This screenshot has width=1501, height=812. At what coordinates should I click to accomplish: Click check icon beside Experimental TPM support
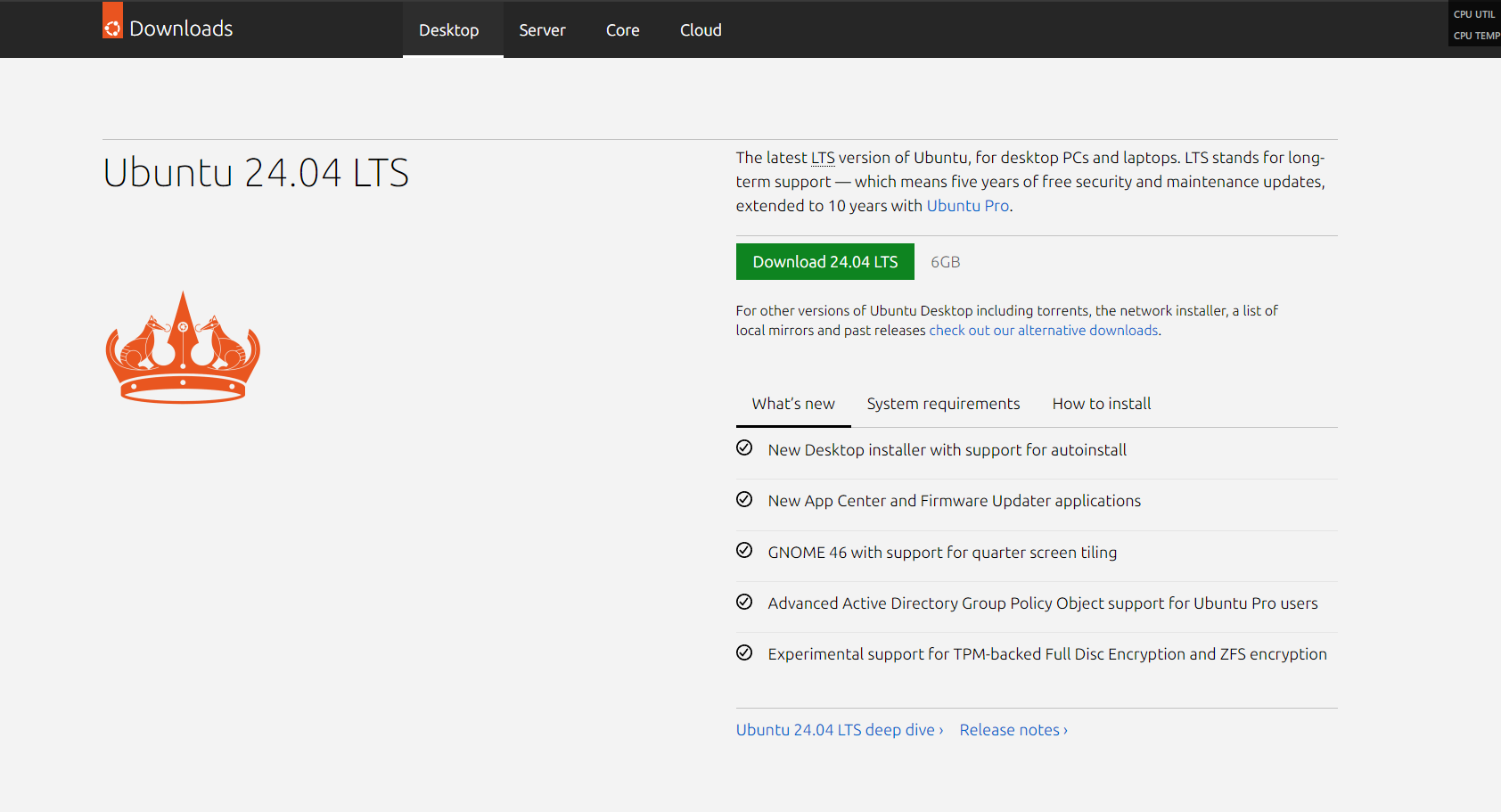point(744,652)
